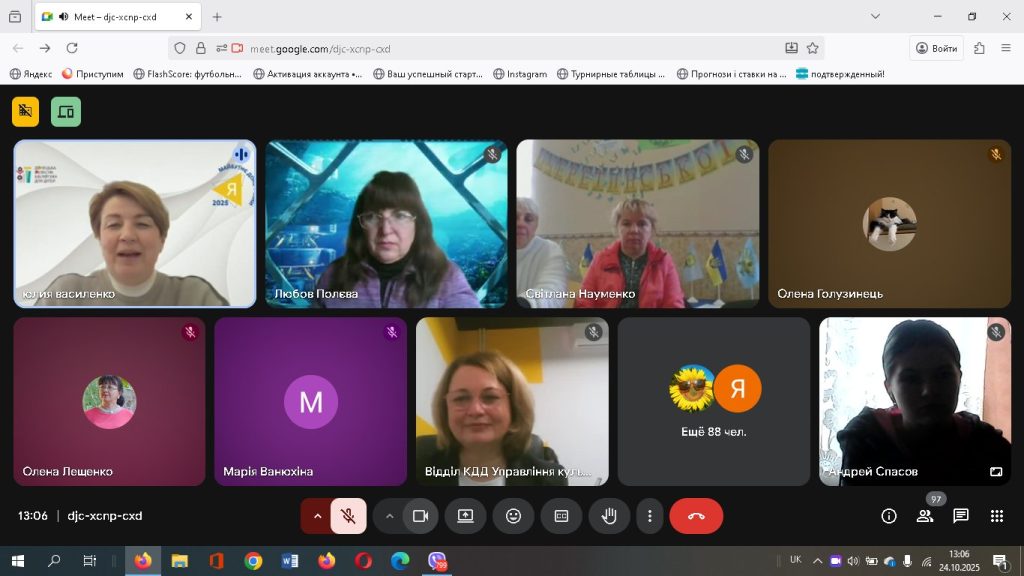Open the activities grid icon
This screenshot has width=1024, height=576.
pos(997,516)
